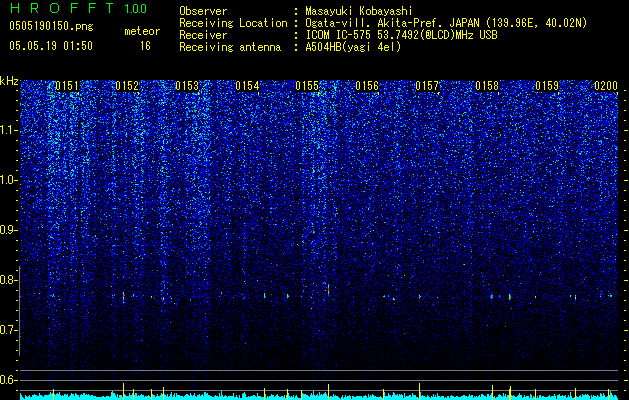Click the 1.0 frequency axis label
629x400 pixels.
[x=9, y=180]
